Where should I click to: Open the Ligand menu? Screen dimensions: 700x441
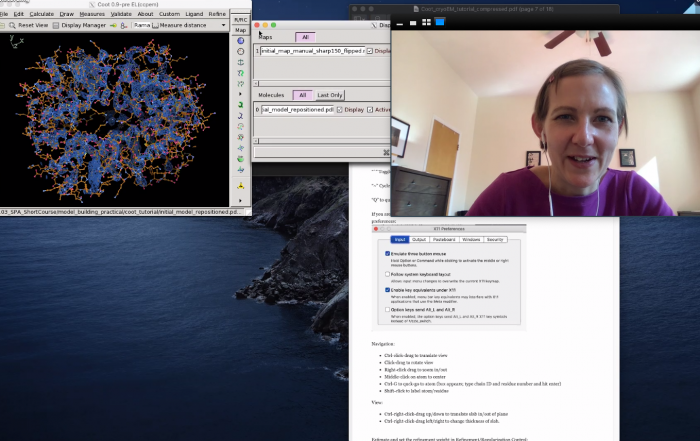194,14
